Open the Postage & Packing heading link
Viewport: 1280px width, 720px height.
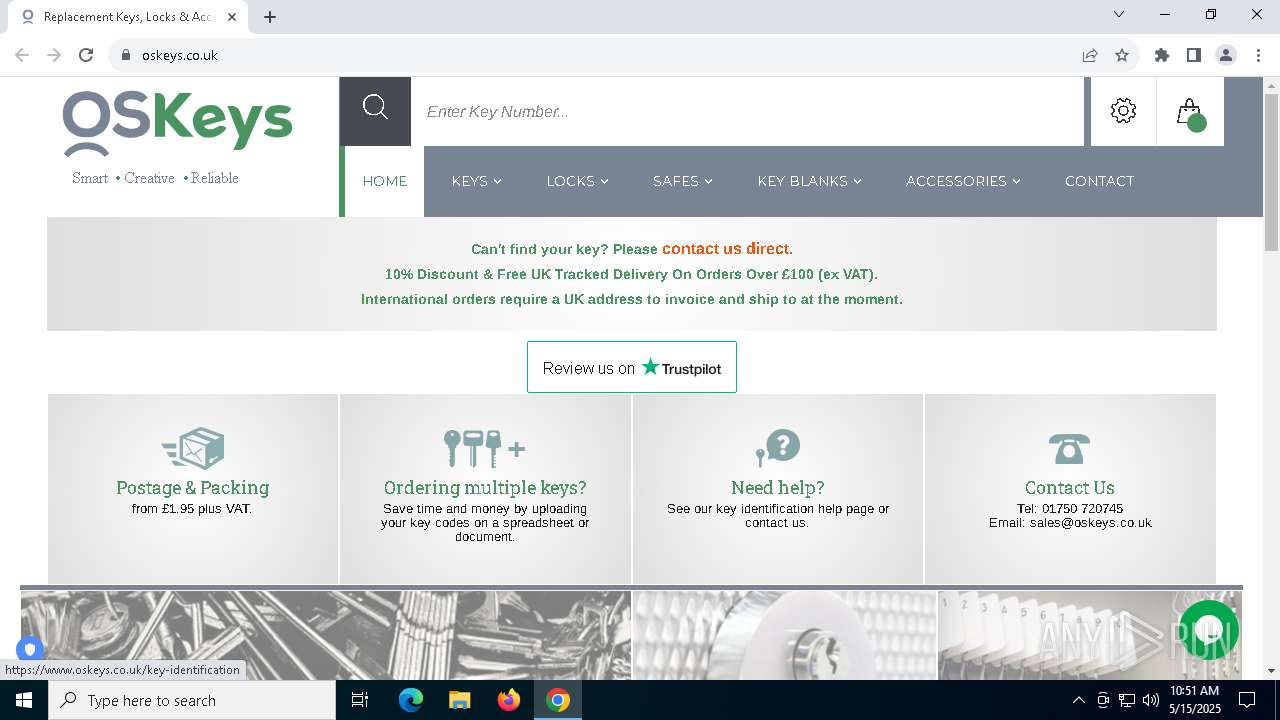(x=192, y=488)
